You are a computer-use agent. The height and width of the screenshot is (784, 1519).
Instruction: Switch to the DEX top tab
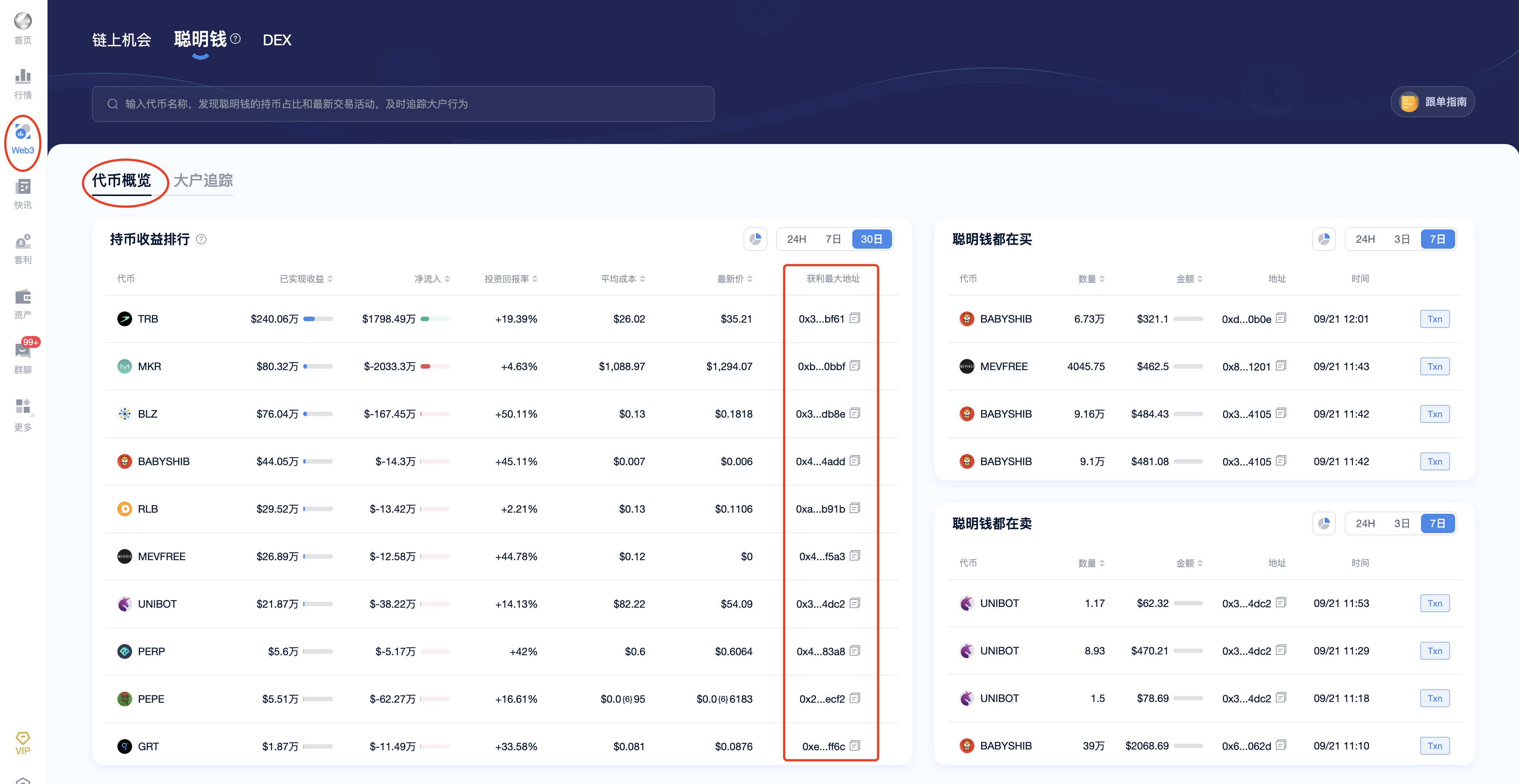pyautogui.click(x=277, y=40)
